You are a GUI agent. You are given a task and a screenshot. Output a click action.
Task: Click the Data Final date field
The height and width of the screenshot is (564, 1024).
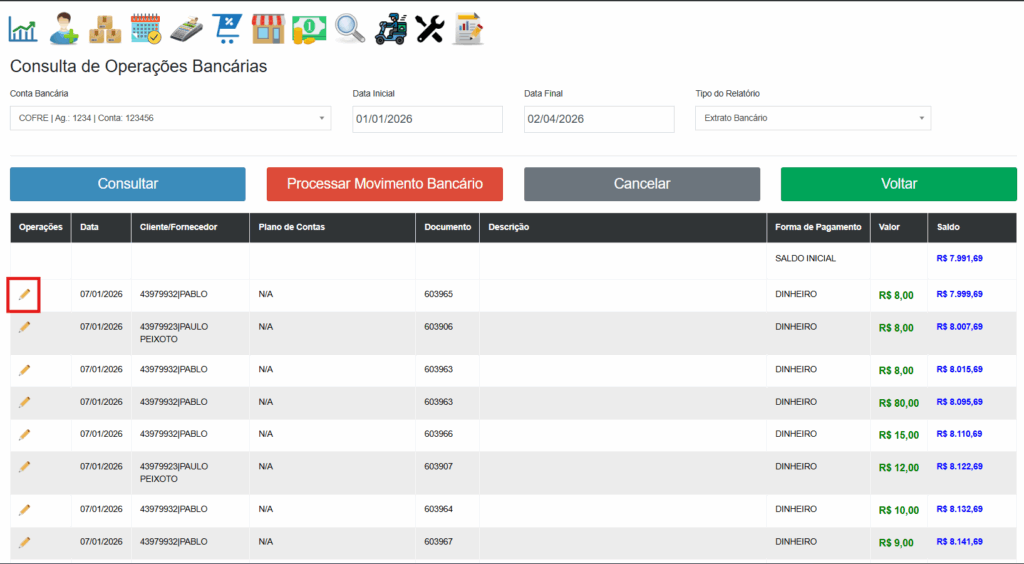tap(598, 119)
